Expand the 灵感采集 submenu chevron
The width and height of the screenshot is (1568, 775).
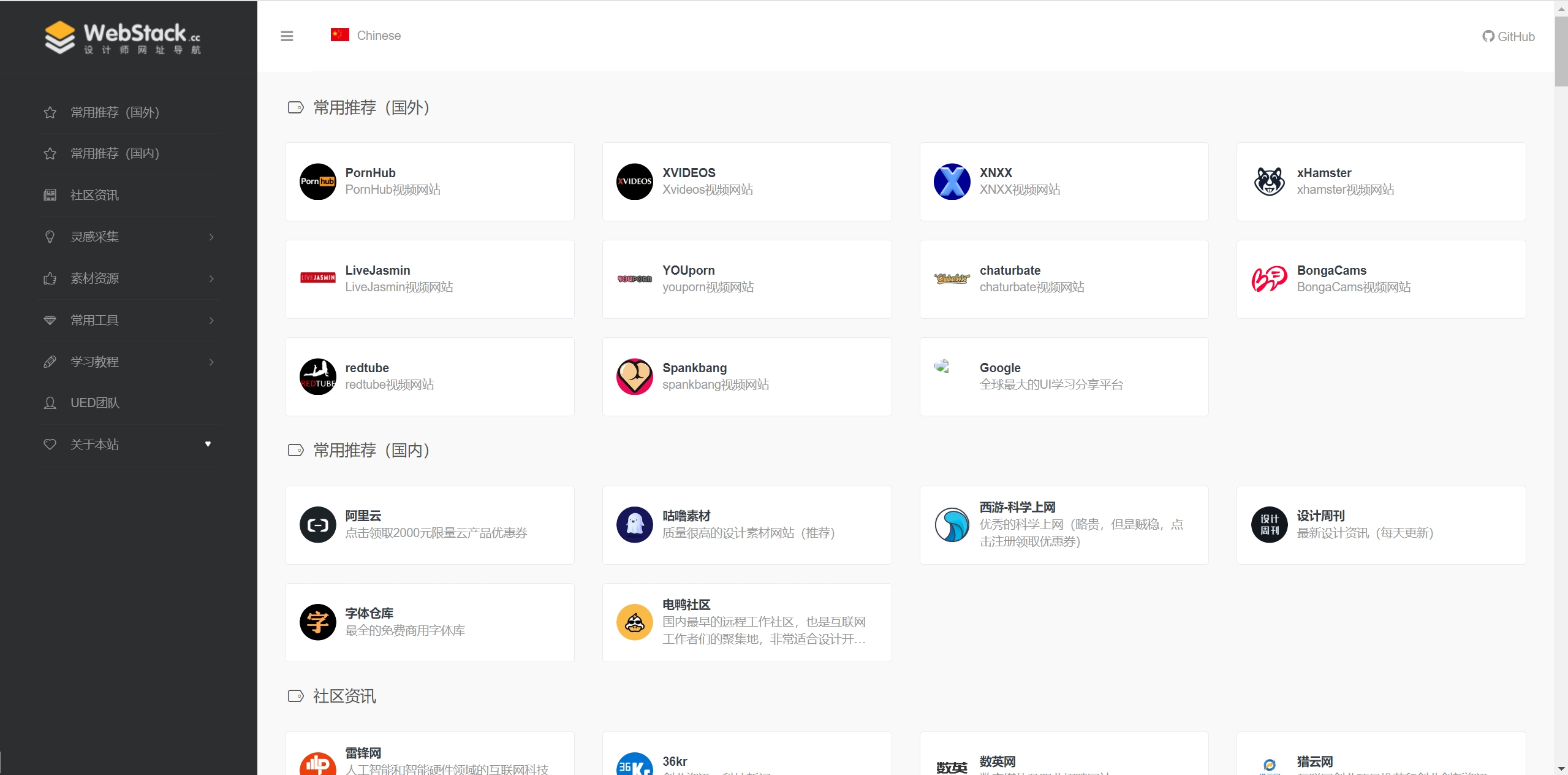pyautogui.click(x=211, y=237)
